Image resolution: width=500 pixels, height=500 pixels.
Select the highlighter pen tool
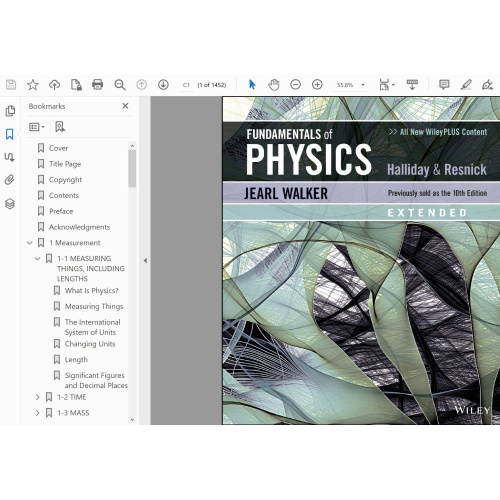[x=466, y=85]
